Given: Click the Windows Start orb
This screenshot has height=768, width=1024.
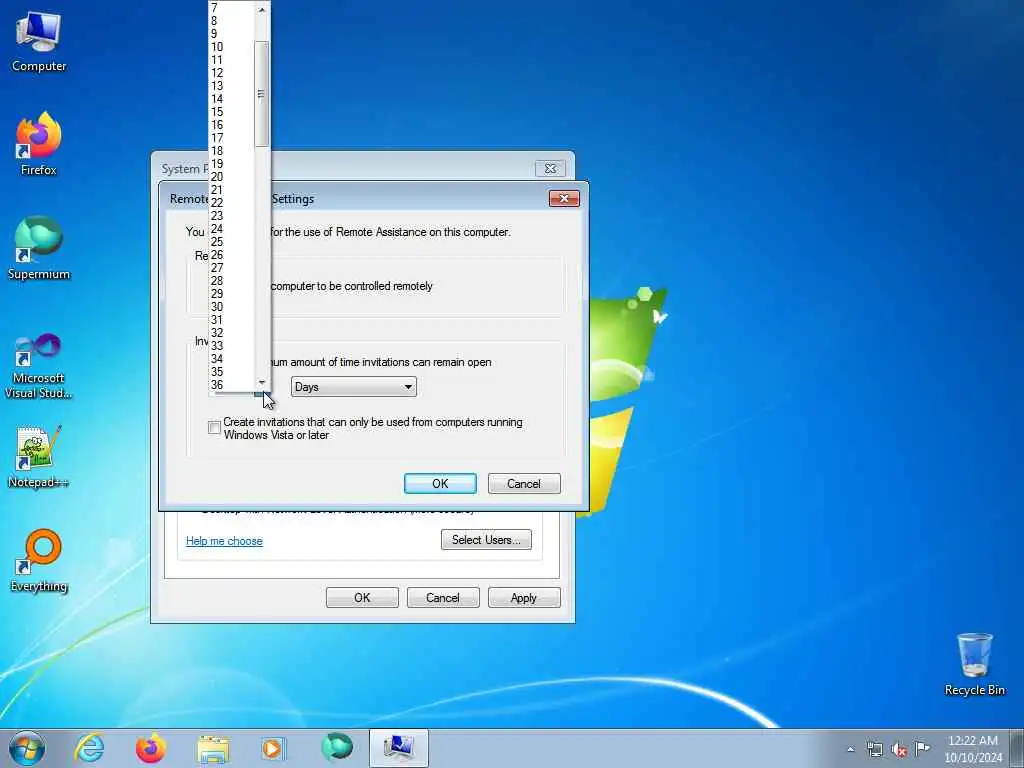Looking at the screenshot, I should 27,748.
